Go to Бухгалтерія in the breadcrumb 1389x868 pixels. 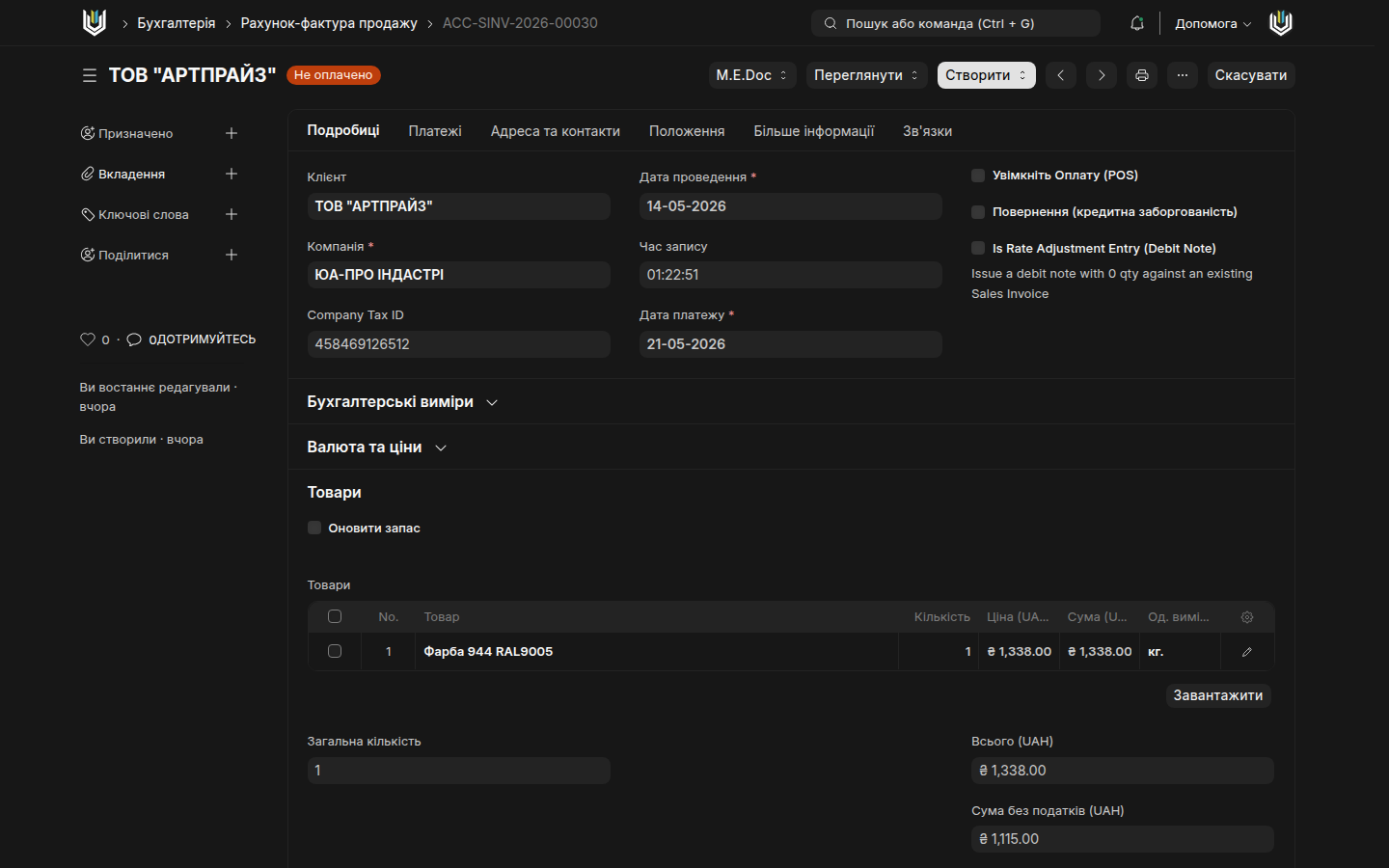coord(177,23)
